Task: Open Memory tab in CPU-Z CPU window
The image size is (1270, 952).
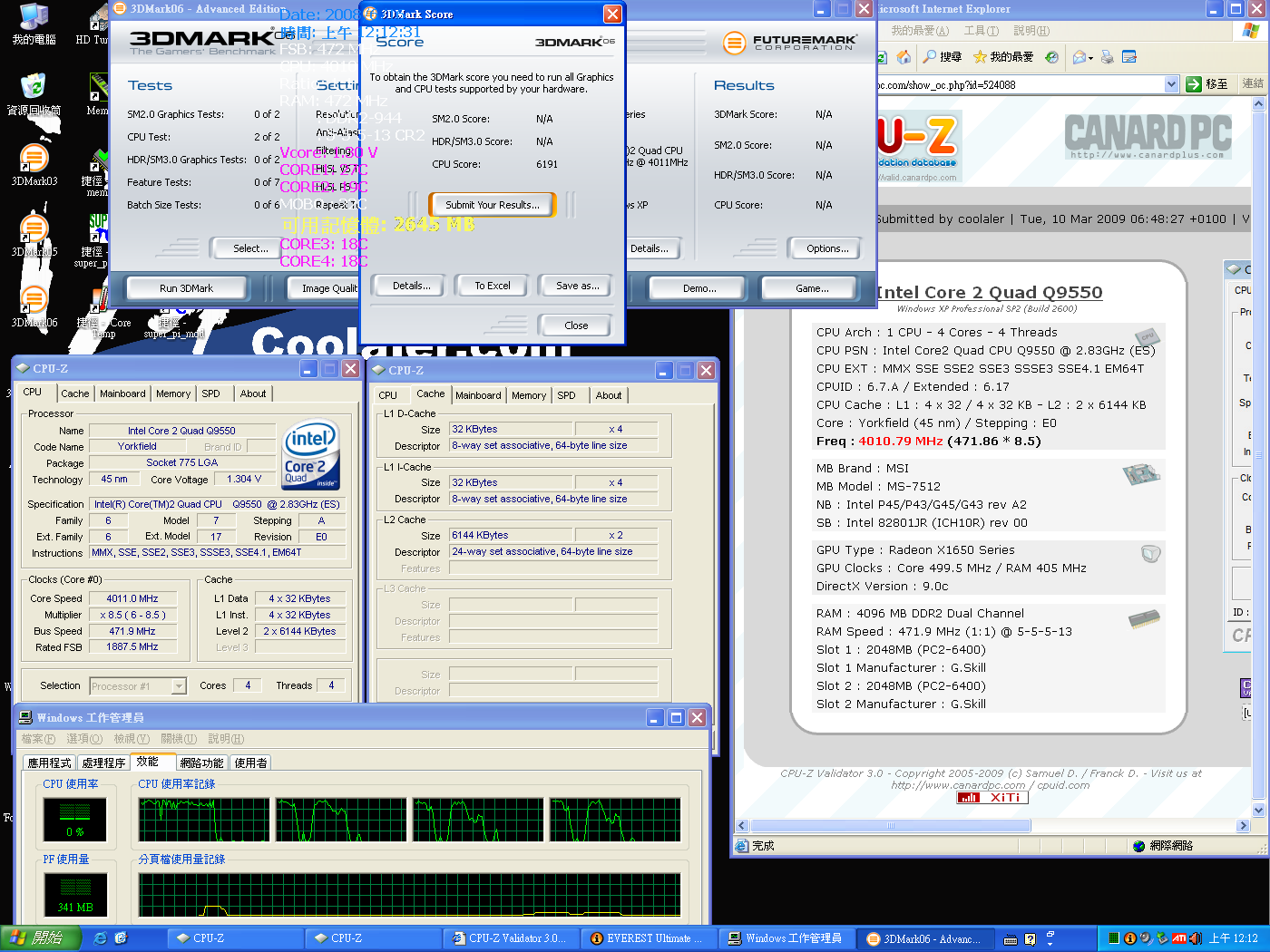Action: point(173,393)
